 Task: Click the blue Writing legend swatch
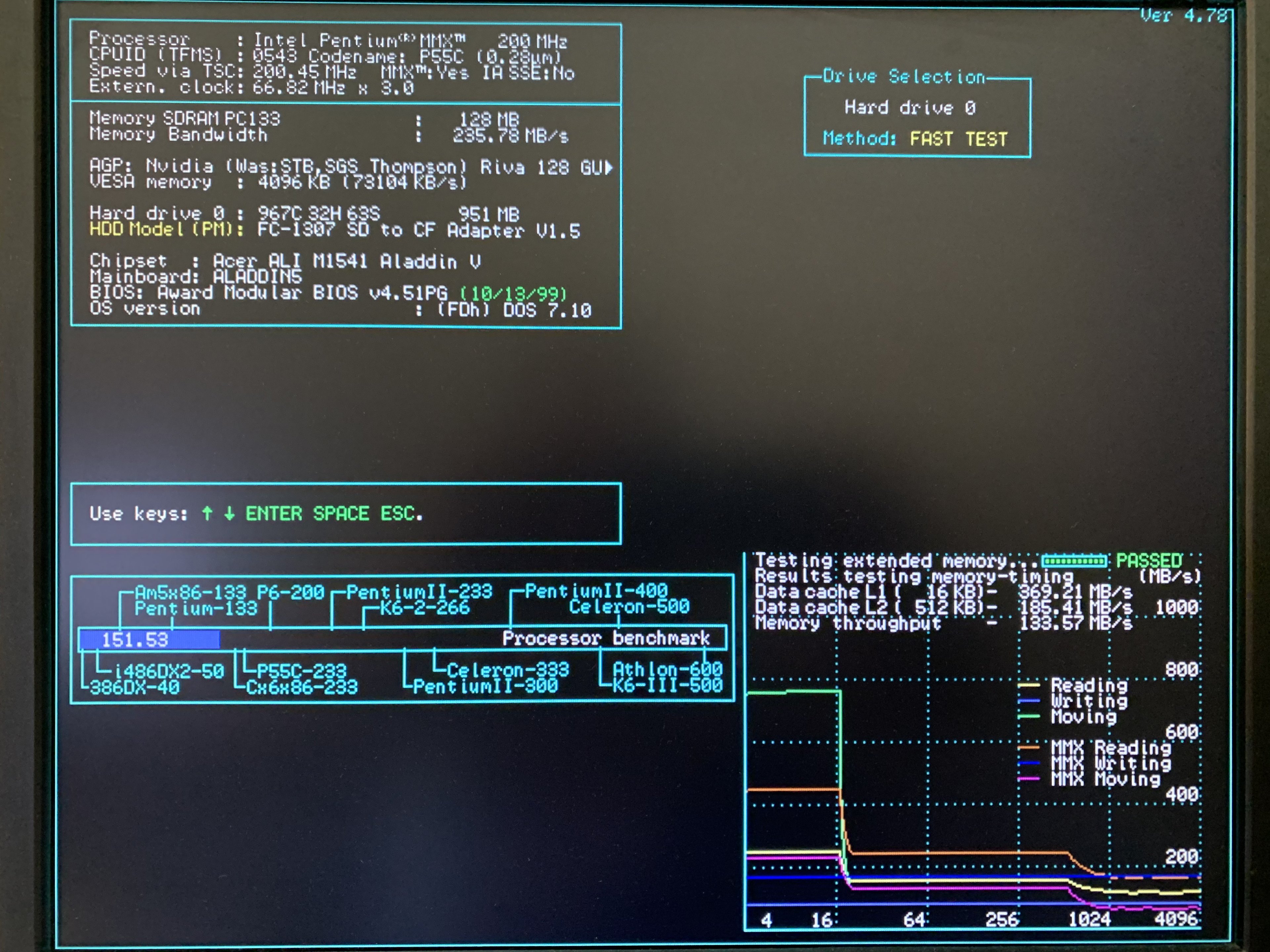pos(1029,701)
